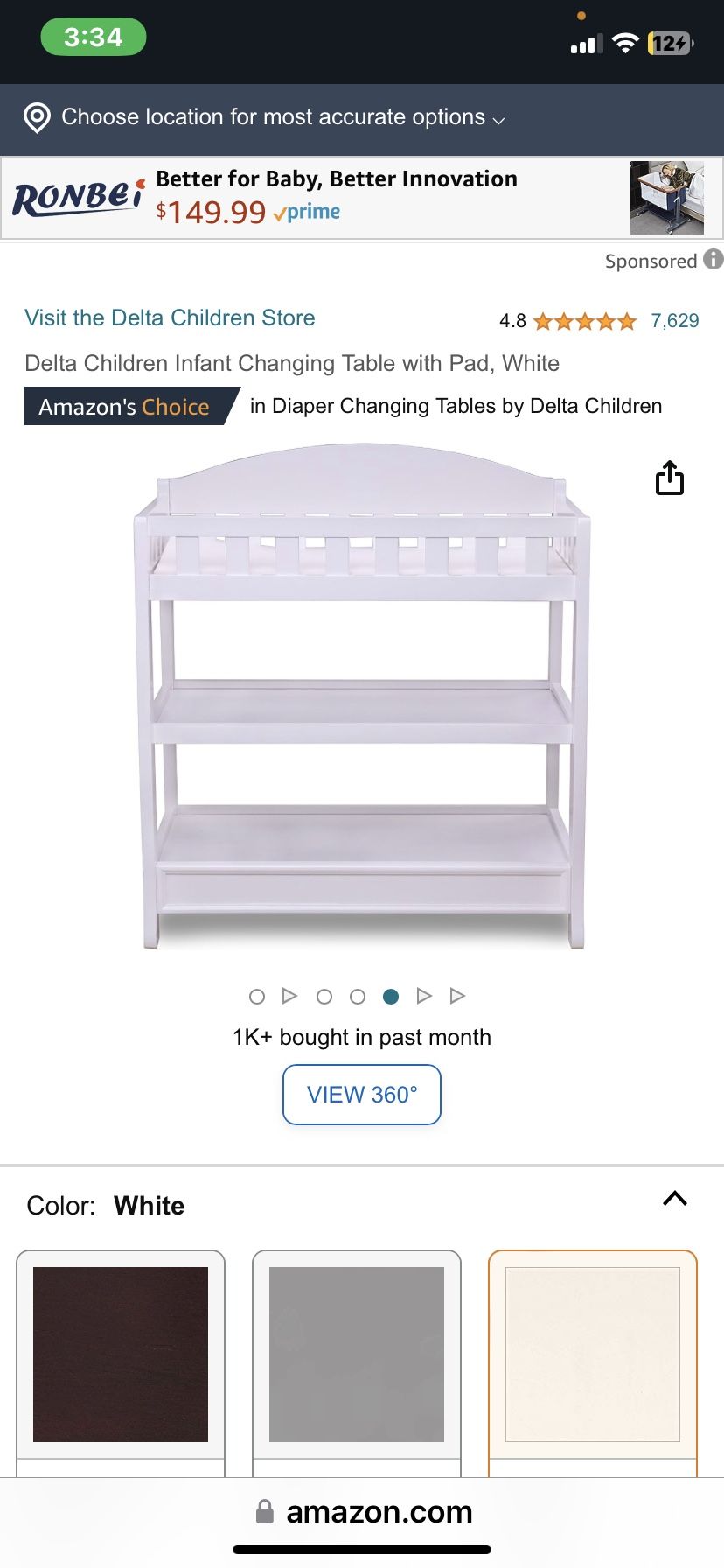Tap the share icon beside product image
The image size is (724, 1568).
[670, 478]
